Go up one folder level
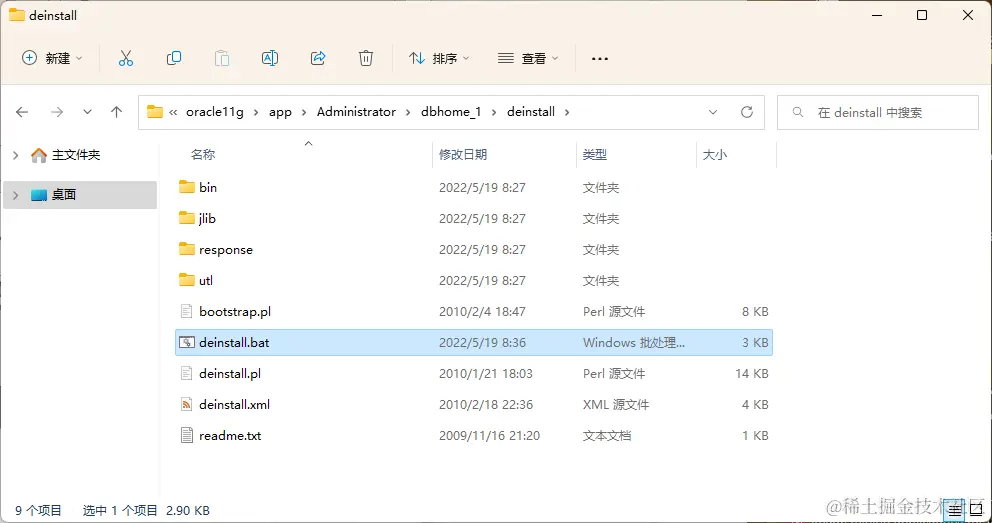 (x=116, y=112)
